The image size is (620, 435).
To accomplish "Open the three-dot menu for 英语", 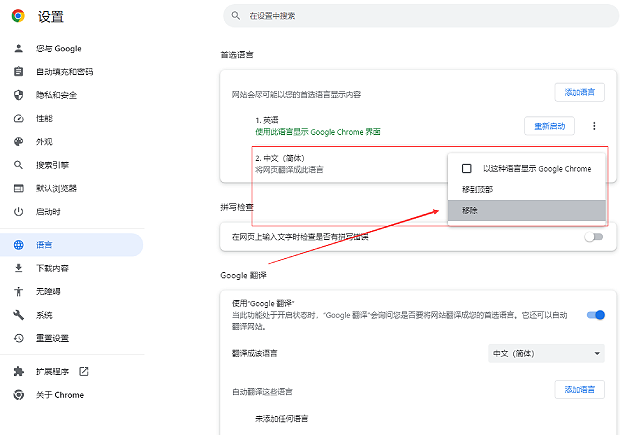I will 594,126.
